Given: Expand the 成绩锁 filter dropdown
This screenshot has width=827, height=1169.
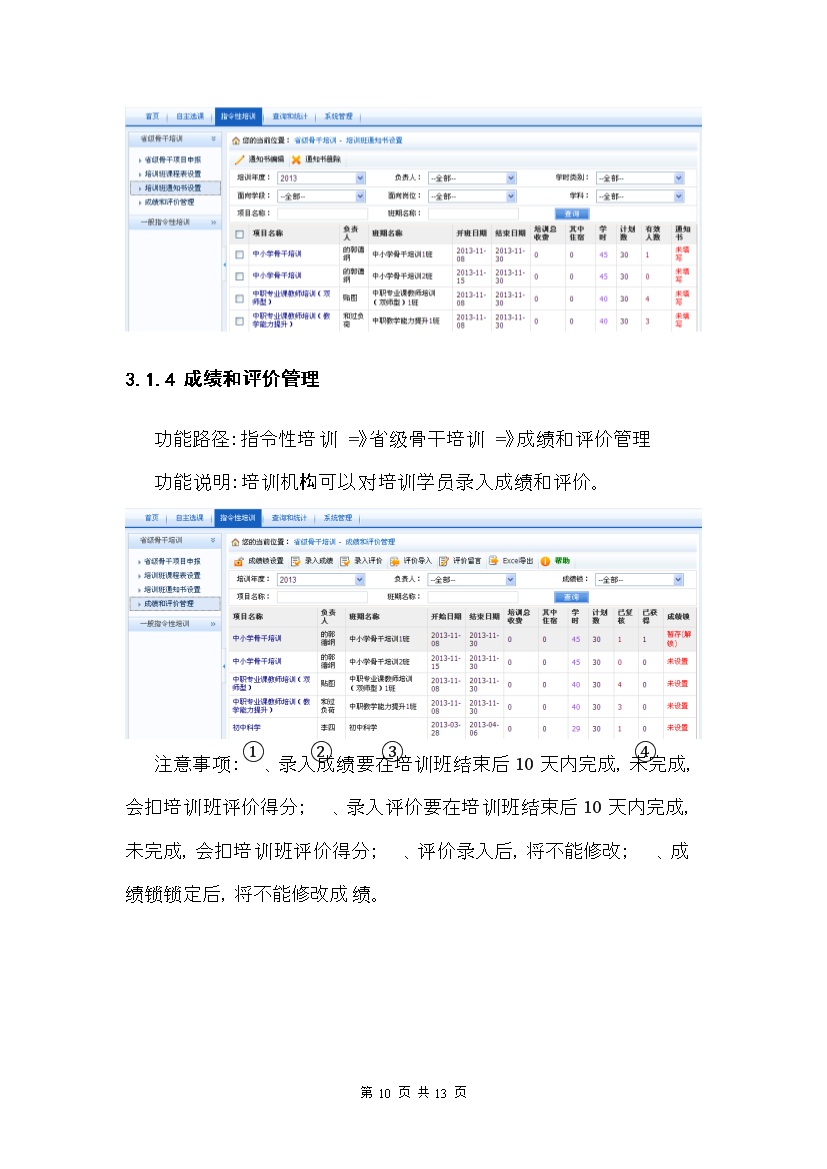Looking at the screenshot, I should pyautogui.click(x=678, y=579).
